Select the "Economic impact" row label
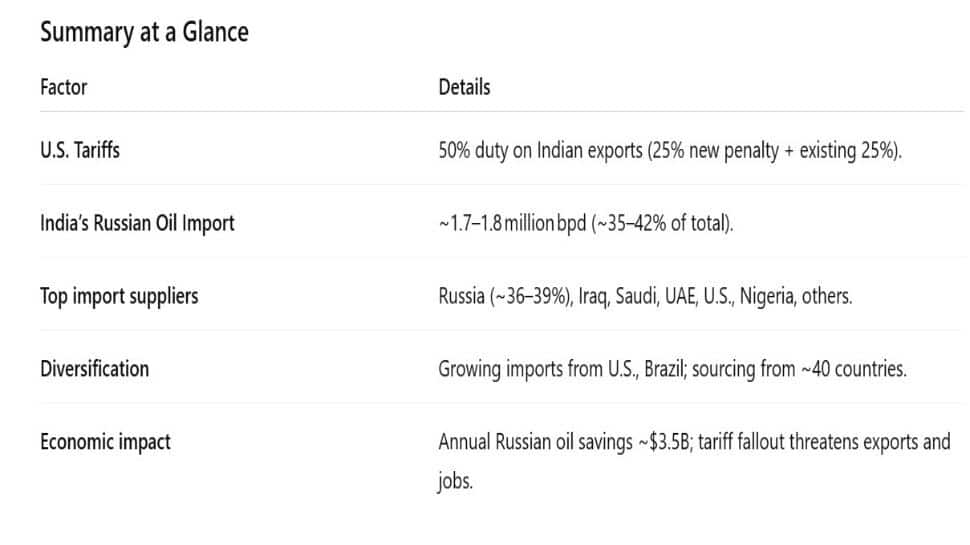 click(x=105, y=441)
